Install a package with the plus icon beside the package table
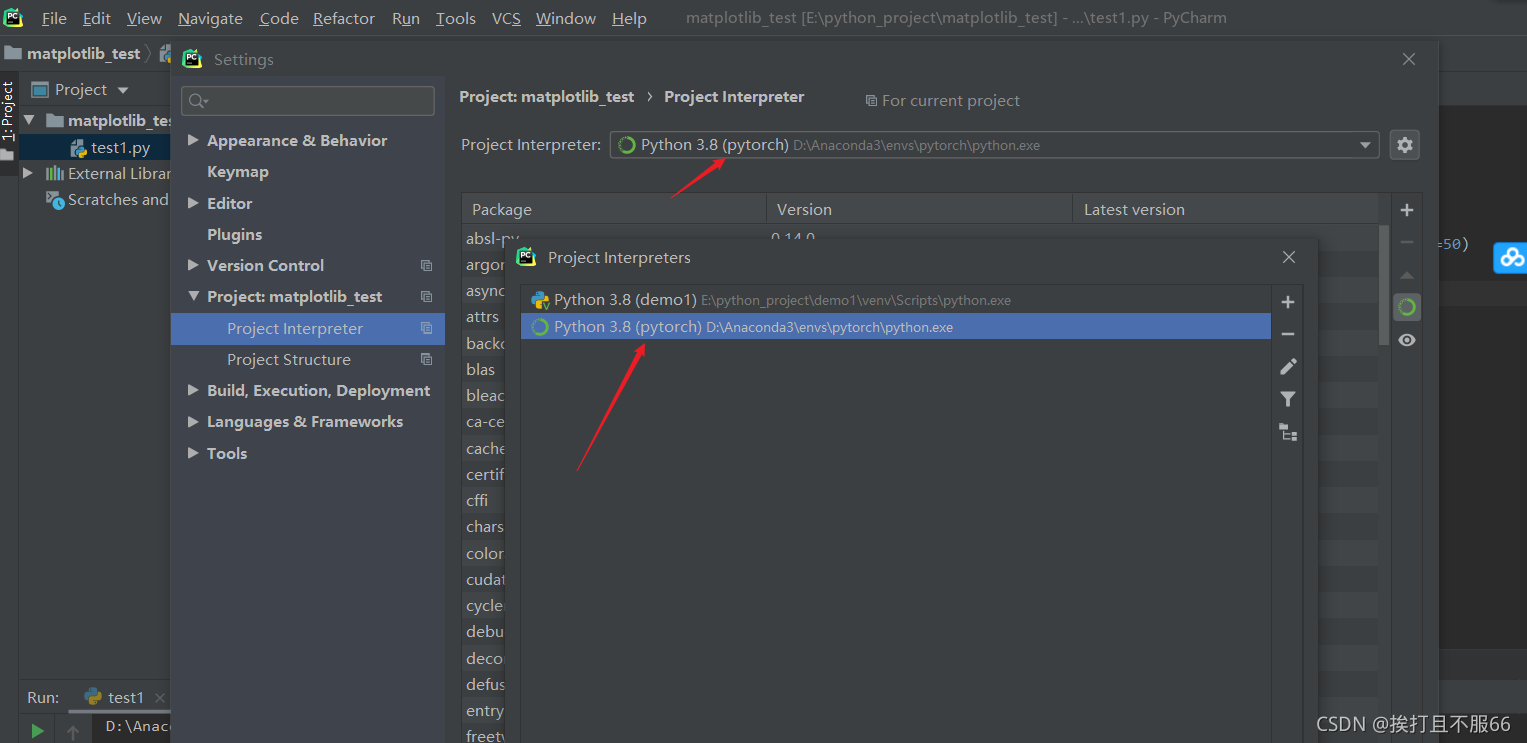The image size is (1527, 743). [1407, 210]
